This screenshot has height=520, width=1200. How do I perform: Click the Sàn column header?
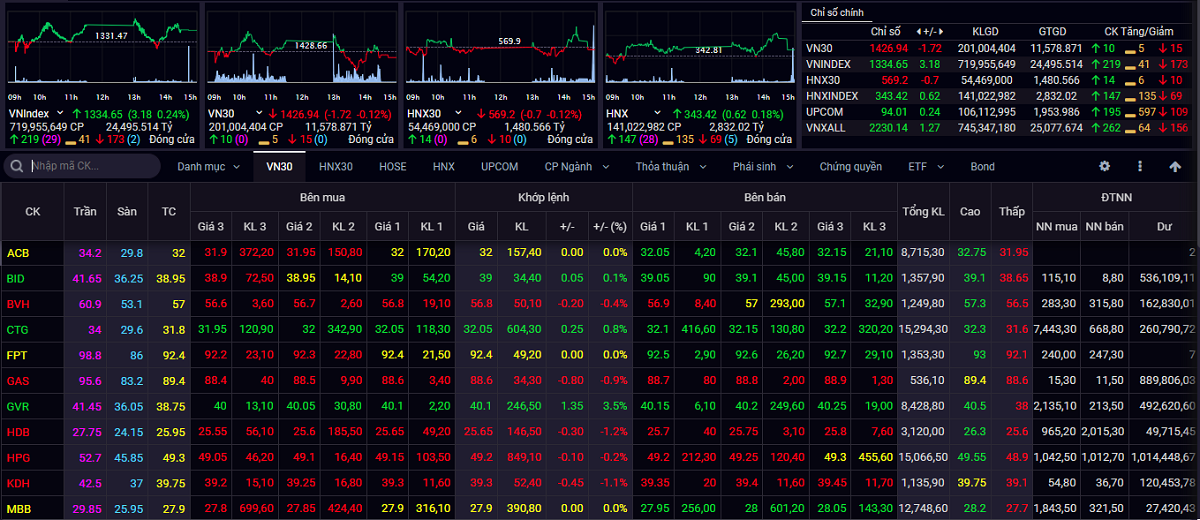127,211
